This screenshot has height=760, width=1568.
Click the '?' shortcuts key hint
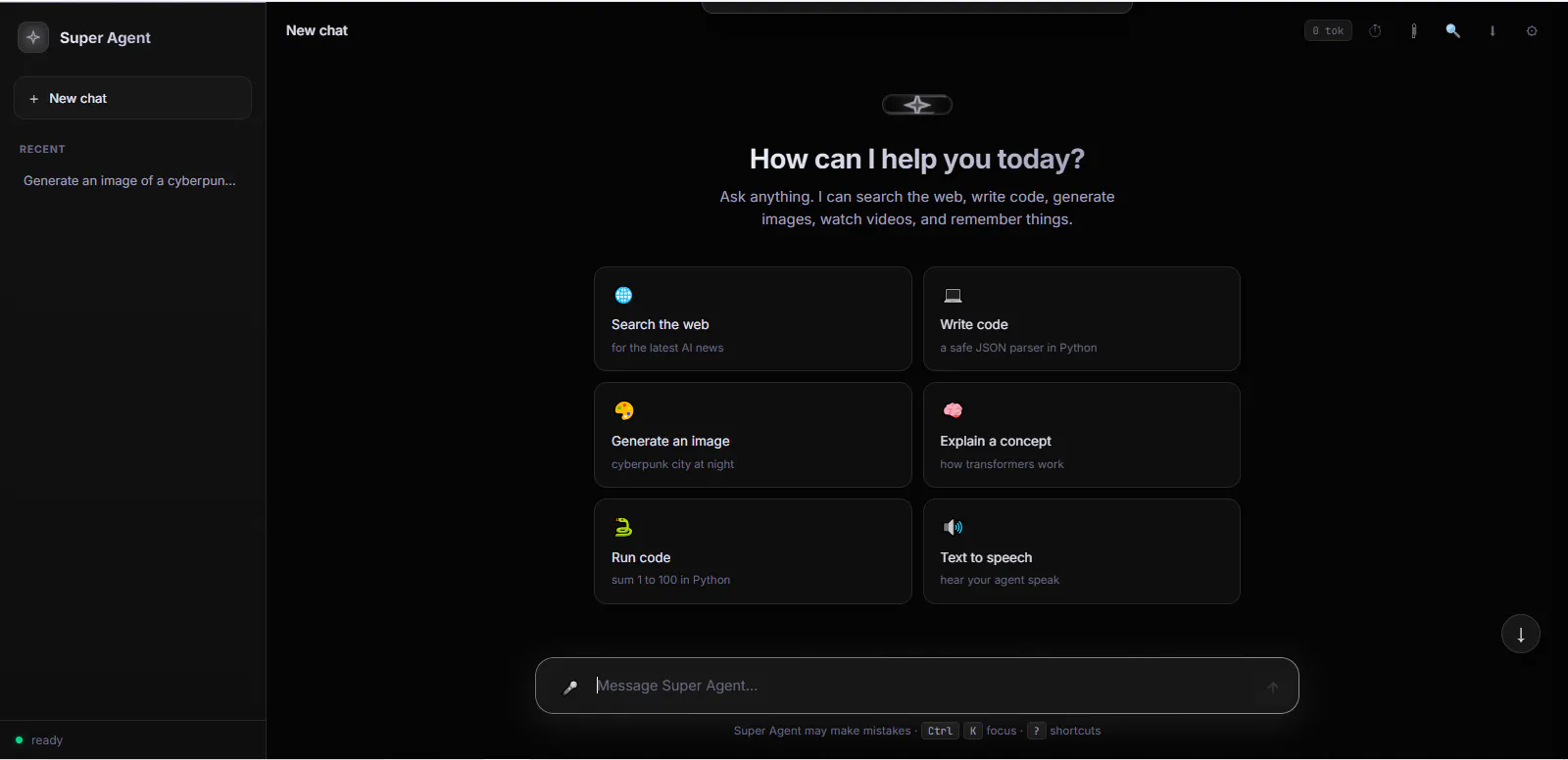click(x=1036, y=731)
